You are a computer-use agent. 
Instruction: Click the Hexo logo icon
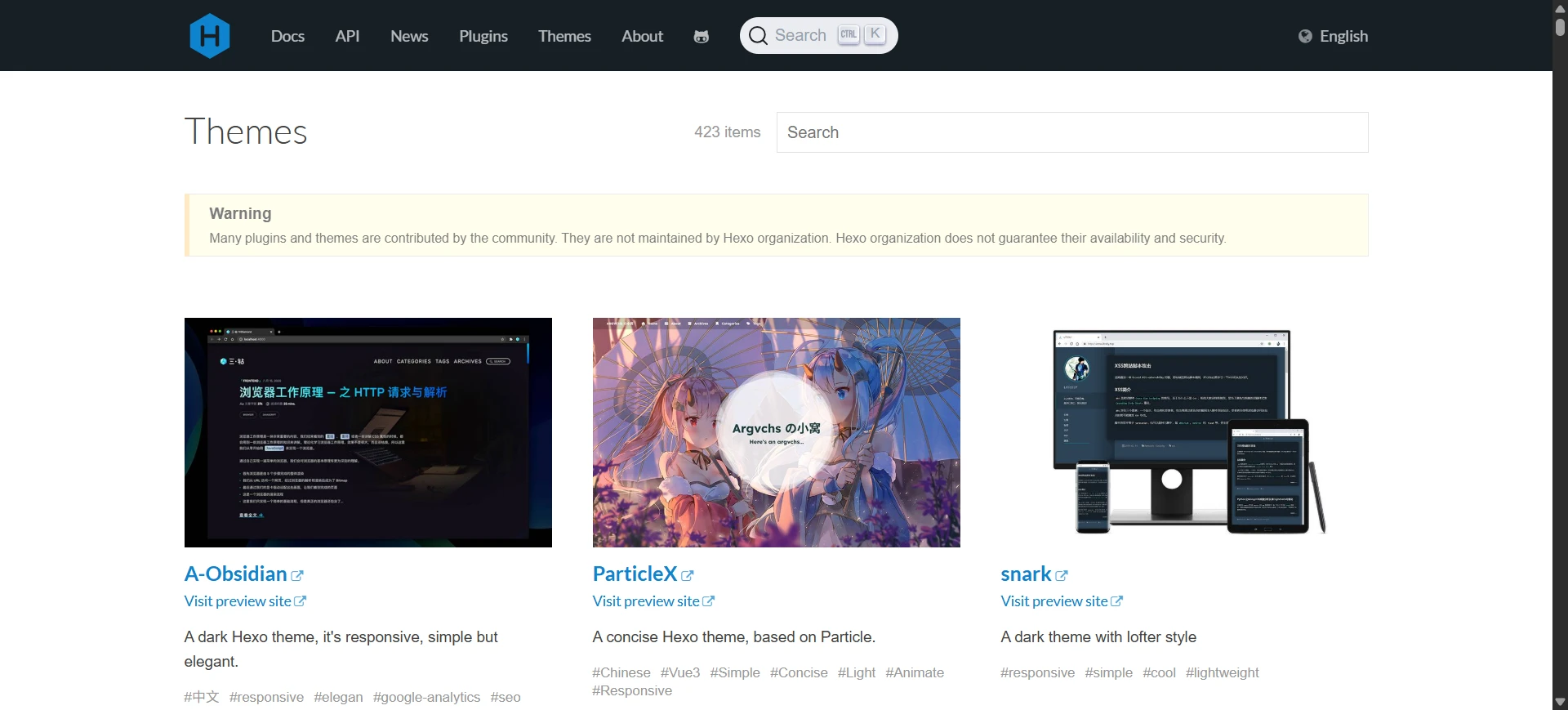coord(210,36)
